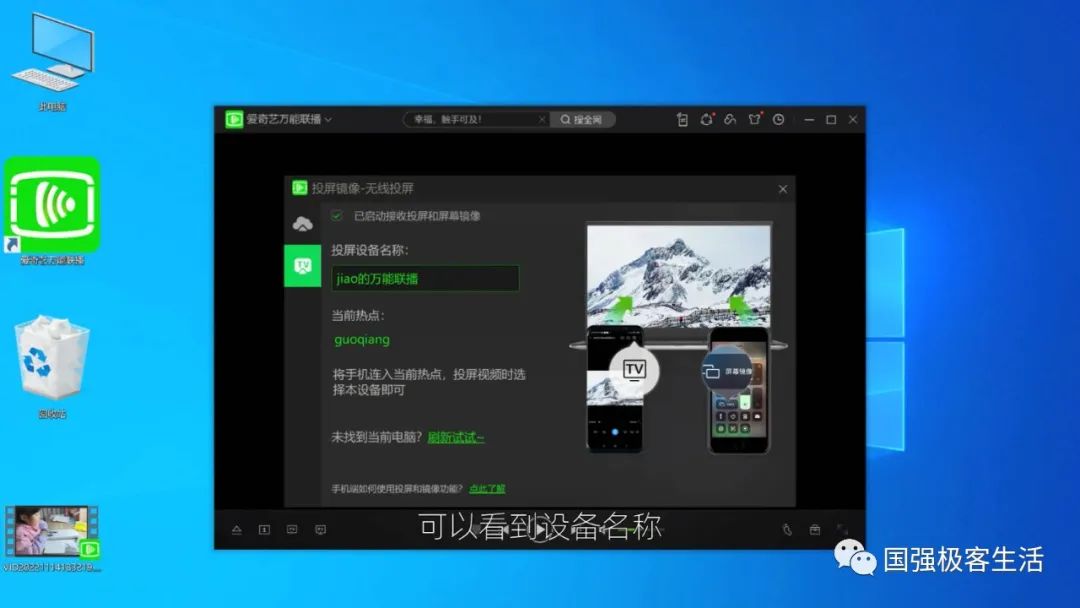Click the round TV cast icon on phone
The width and height of the screenshot is (1080, 608).
(x=634, y=370)
